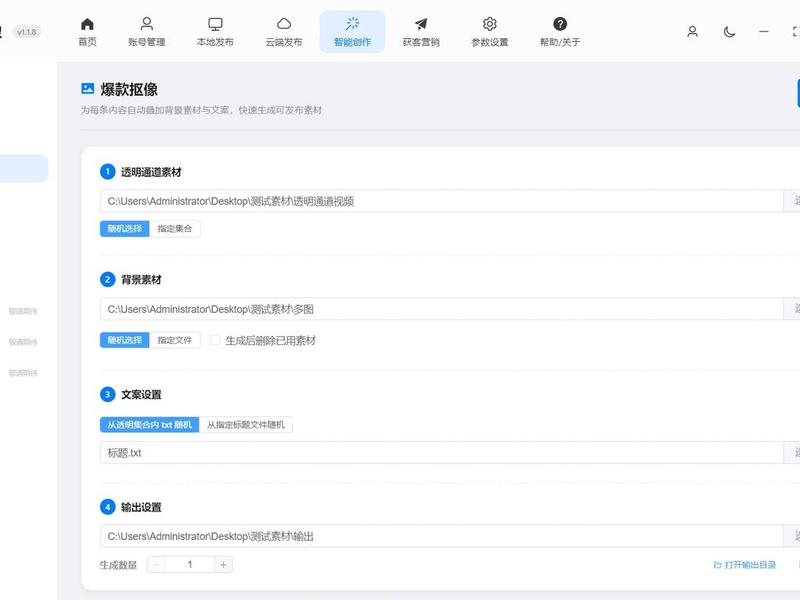Select 随机选择 under 透明通道素材
Screen dimensions: 800x600
(124, 229)
